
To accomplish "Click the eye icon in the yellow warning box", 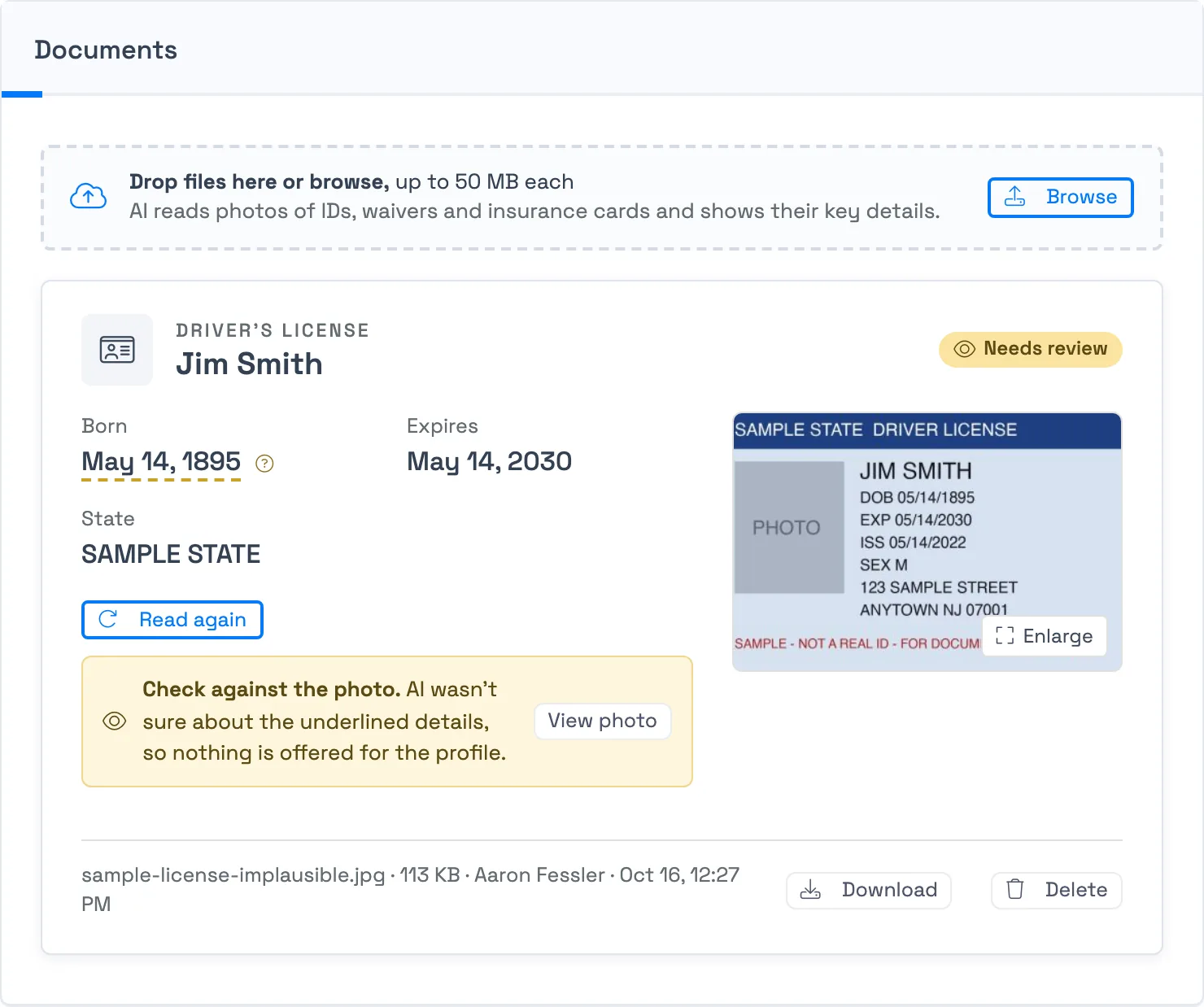I will tap(115, 721).
